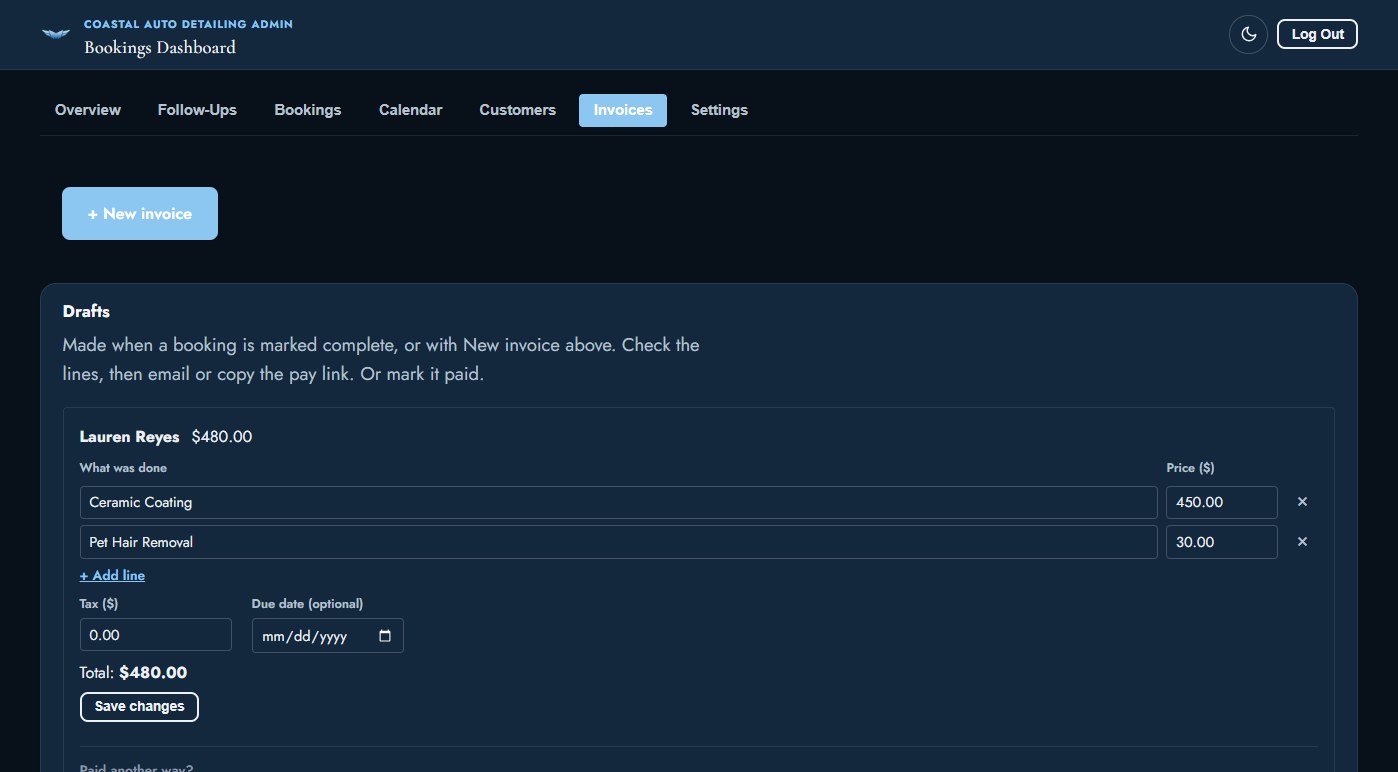This screenshot has width=1398, height=772.
Task: Focus the Tax amount field
Action: point(155,635)
